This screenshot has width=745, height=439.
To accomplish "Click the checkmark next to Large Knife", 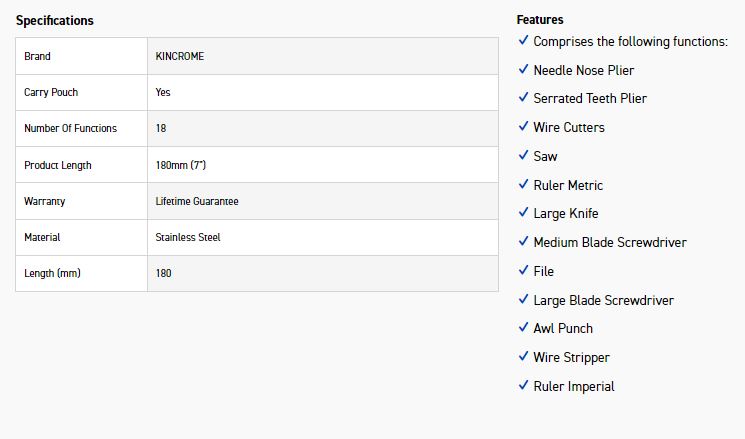I will click(523, 212).
